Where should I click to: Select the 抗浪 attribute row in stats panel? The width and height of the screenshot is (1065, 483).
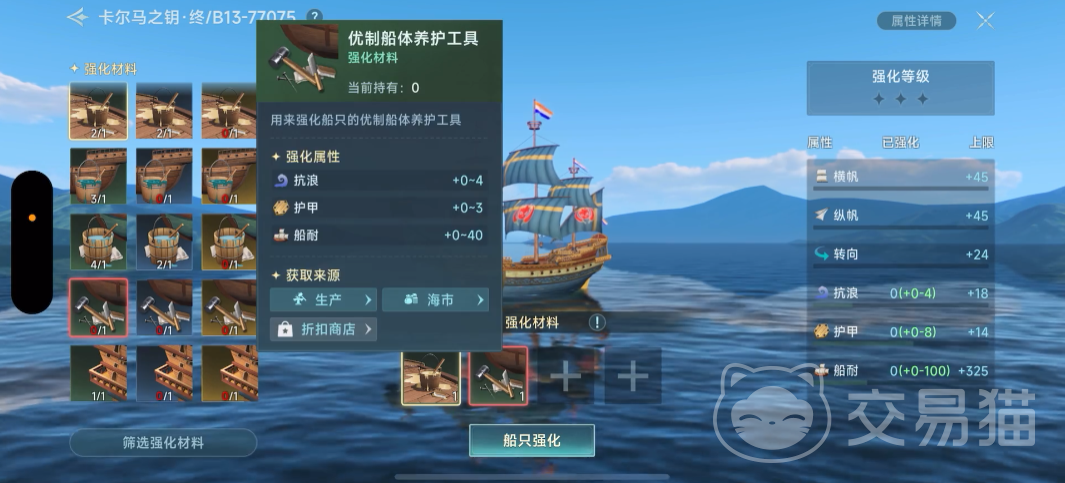[901, 294]
